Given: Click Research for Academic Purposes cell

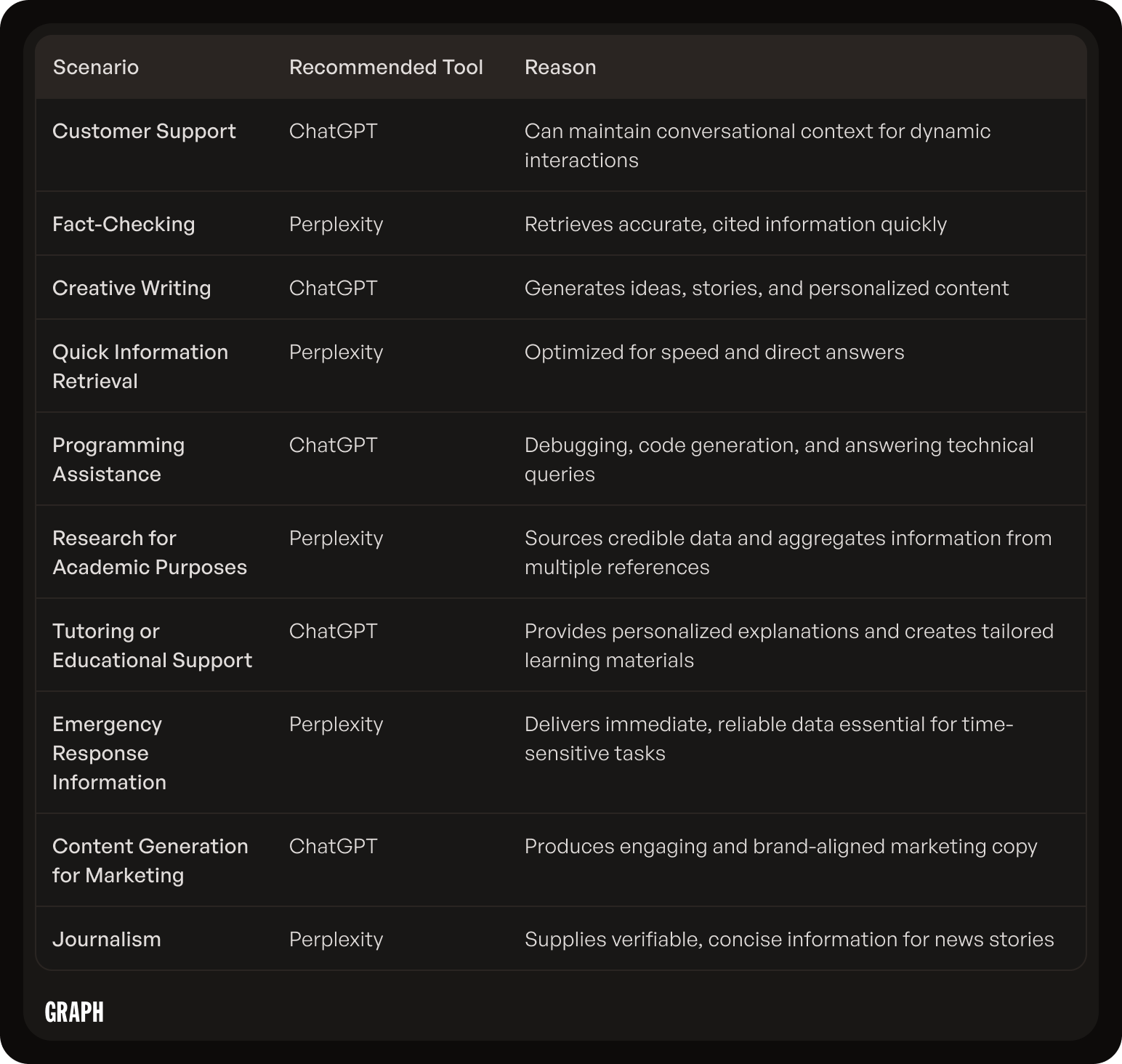Looking at the screenshot, I should (150, 552).
